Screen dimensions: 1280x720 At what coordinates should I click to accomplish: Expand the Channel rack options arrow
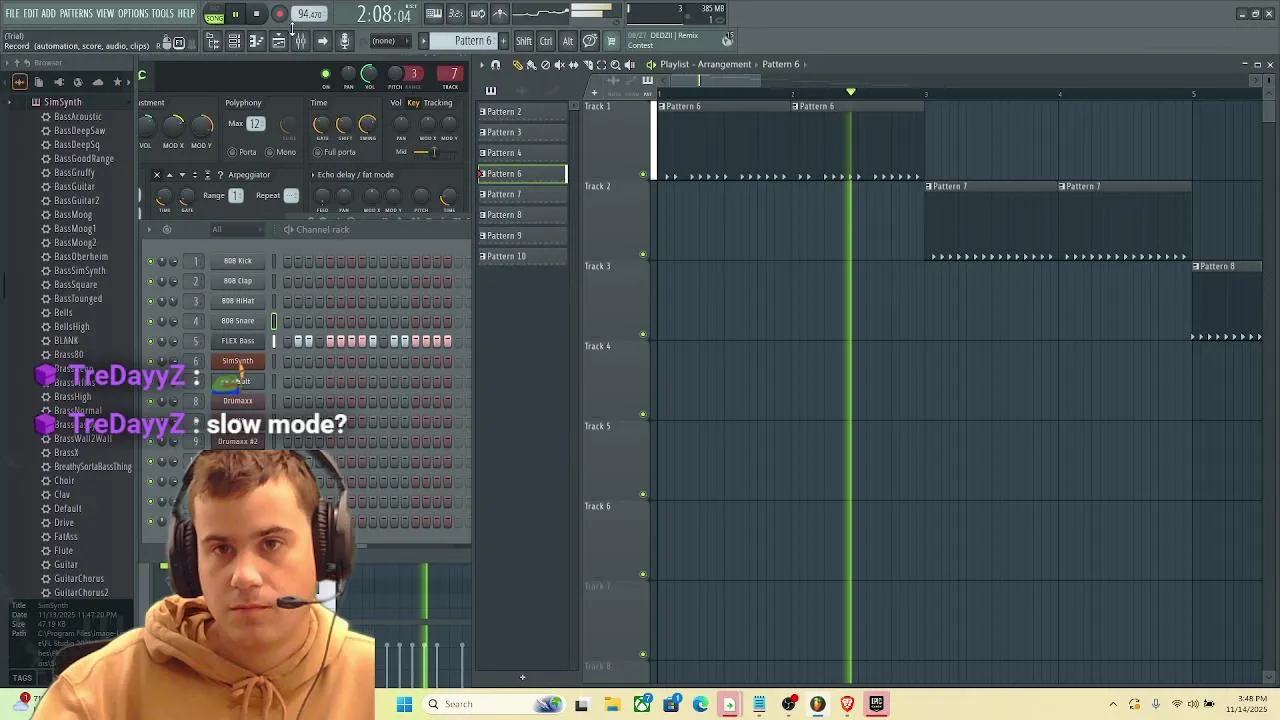[x=148, y=230]
